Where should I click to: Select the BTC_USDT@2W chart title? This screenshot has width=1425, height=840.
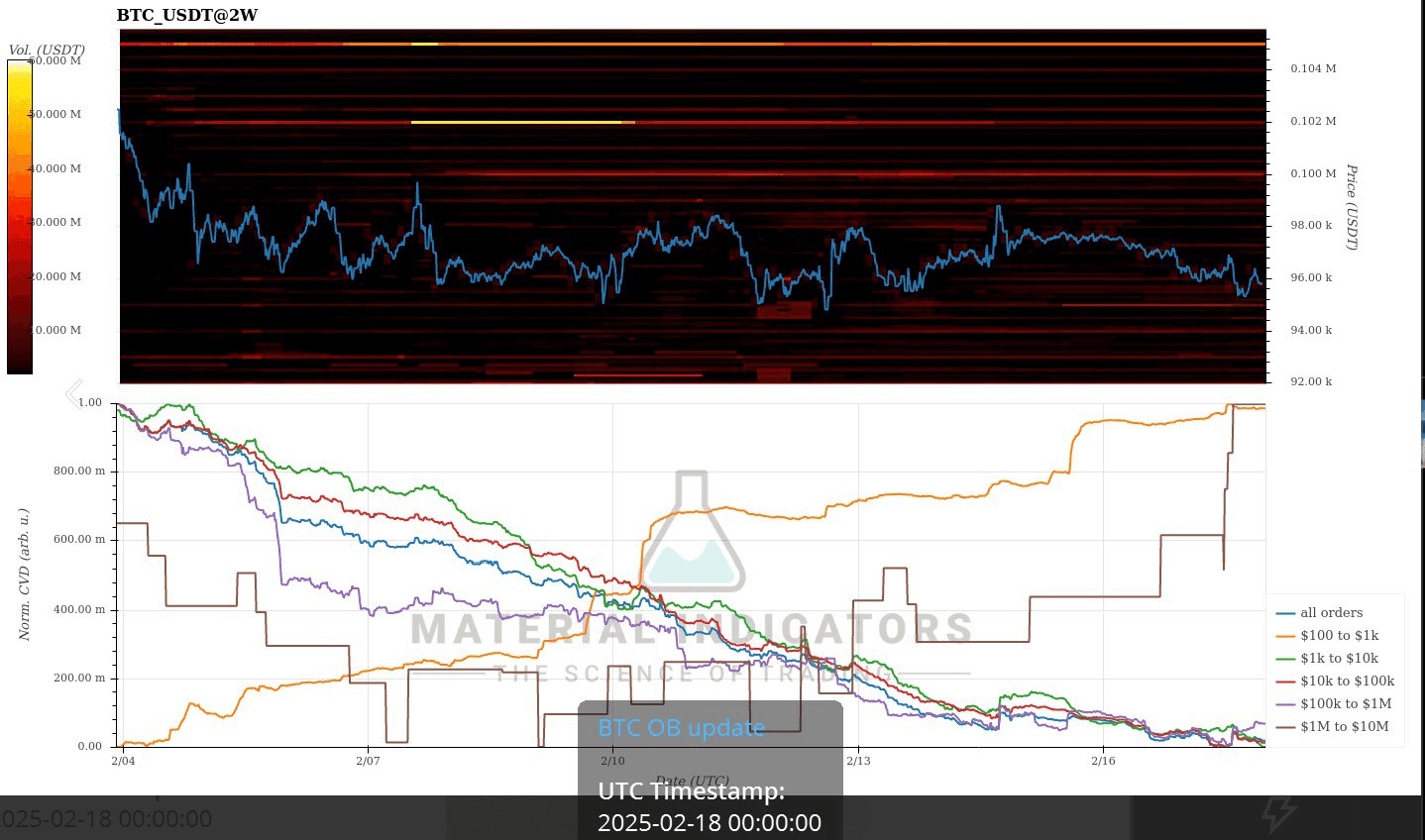(x=187, y=16)
